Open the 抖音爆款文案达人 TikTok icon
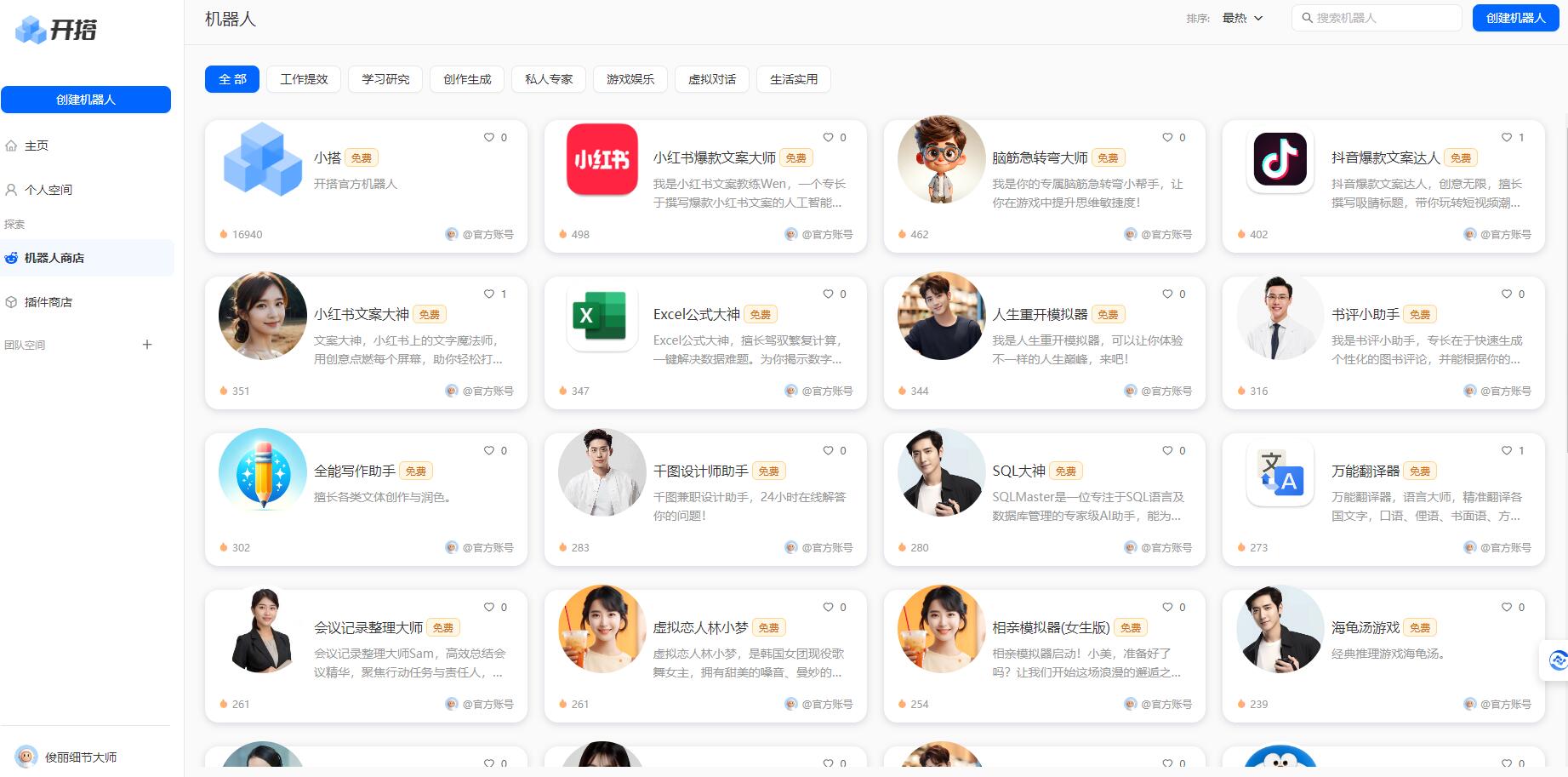The height and width of the screenshot is (777, 1568). 1280,159
